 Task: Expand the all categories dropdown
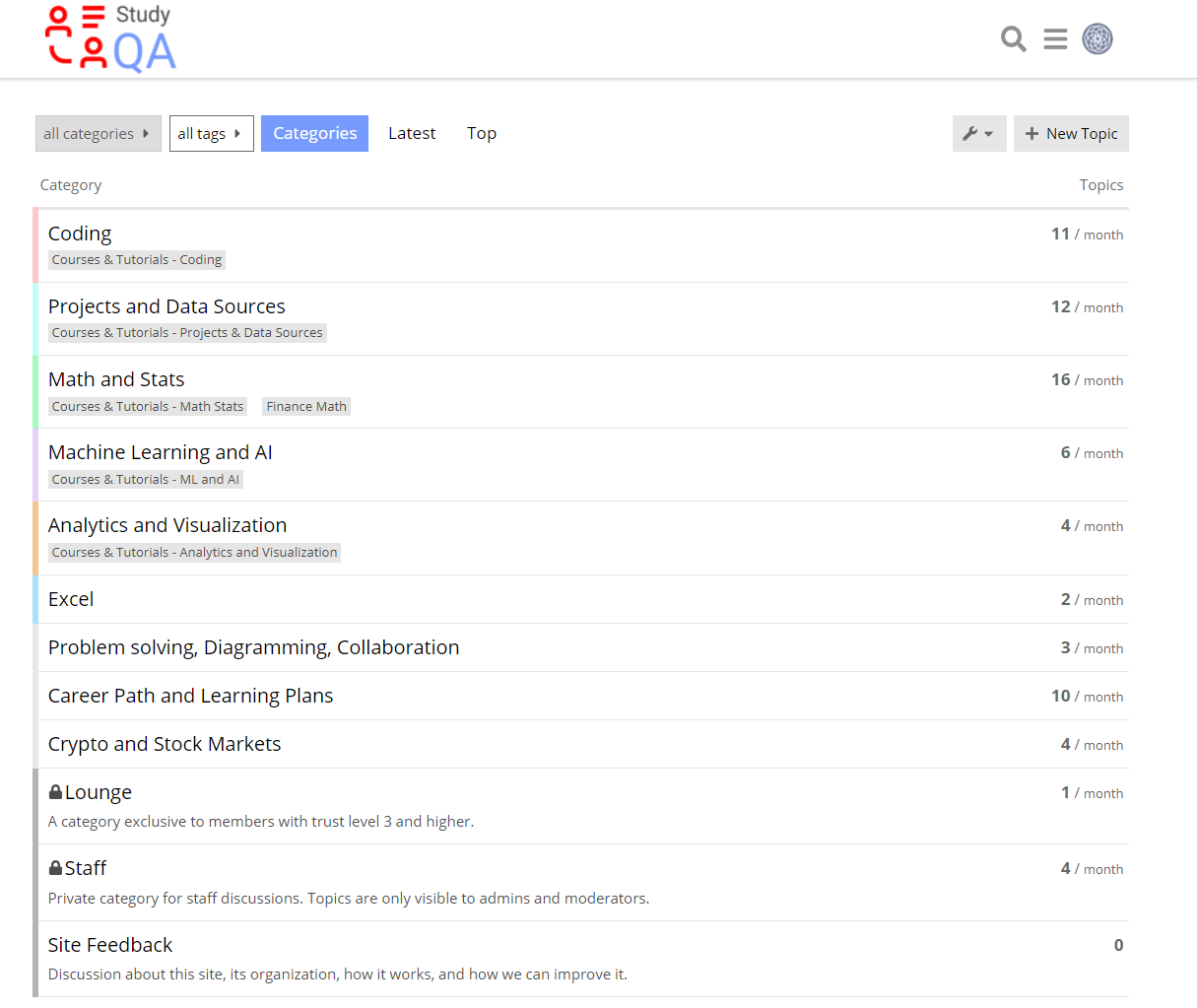[98, 134]
